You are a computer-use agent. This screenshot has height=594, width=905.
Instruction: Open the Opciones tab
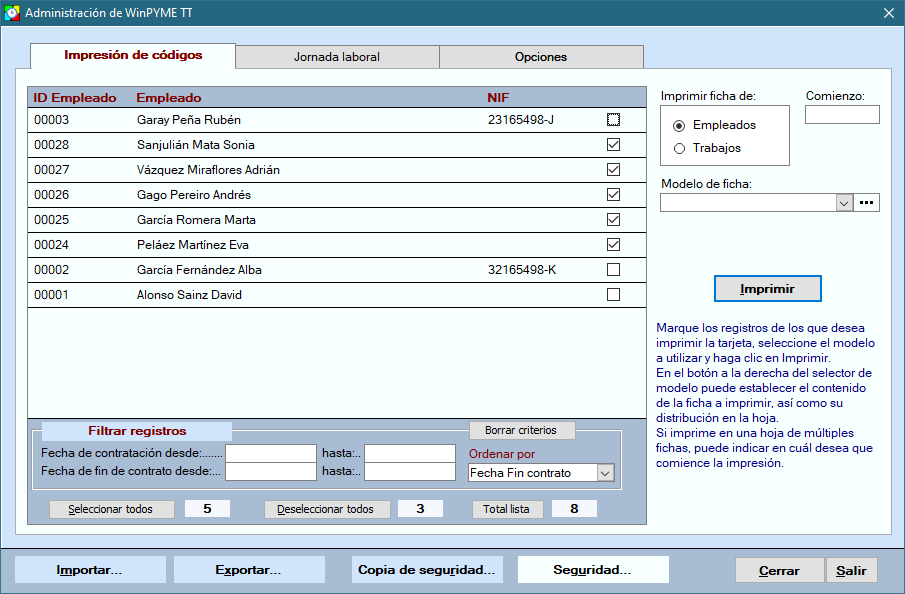pos(541,57)
